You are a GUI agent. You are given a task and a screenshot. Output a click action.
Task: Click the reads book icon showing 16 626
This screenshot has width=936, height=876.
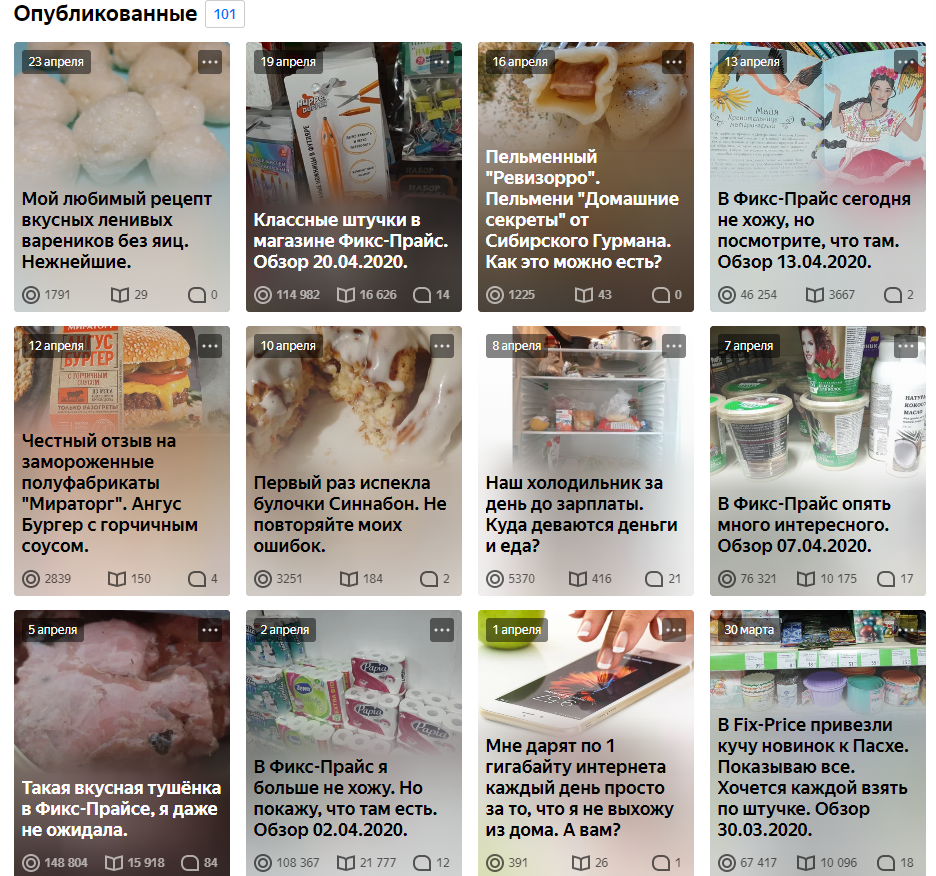click(x=346, y=295)
